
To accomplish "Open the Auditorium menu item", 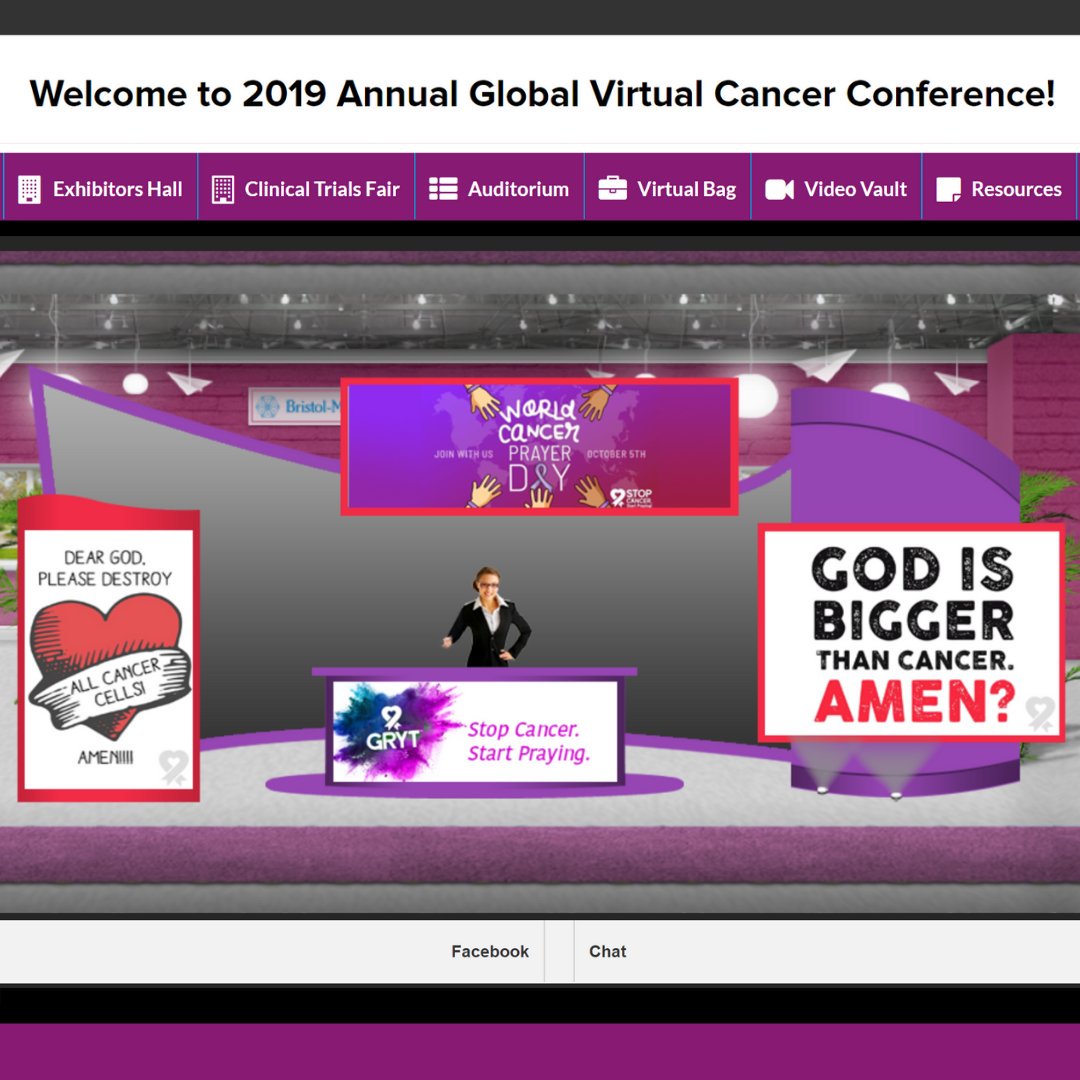I will click(x=500, y=187).
